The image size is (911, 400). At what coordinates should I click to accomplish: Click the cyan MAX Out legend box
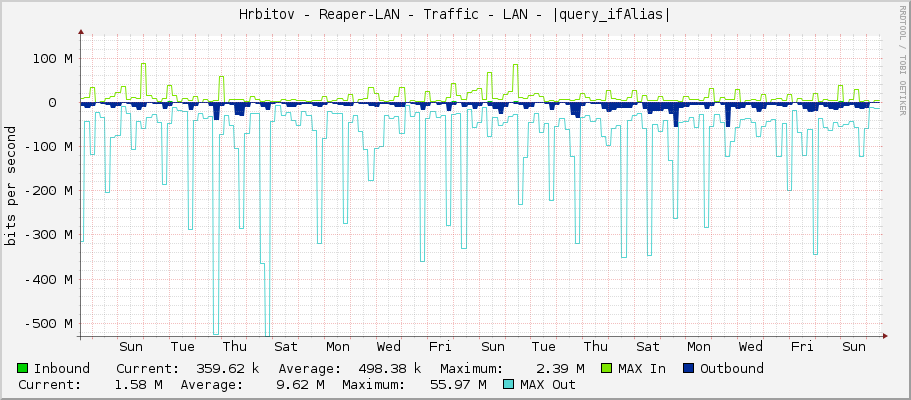coord(508,384)
